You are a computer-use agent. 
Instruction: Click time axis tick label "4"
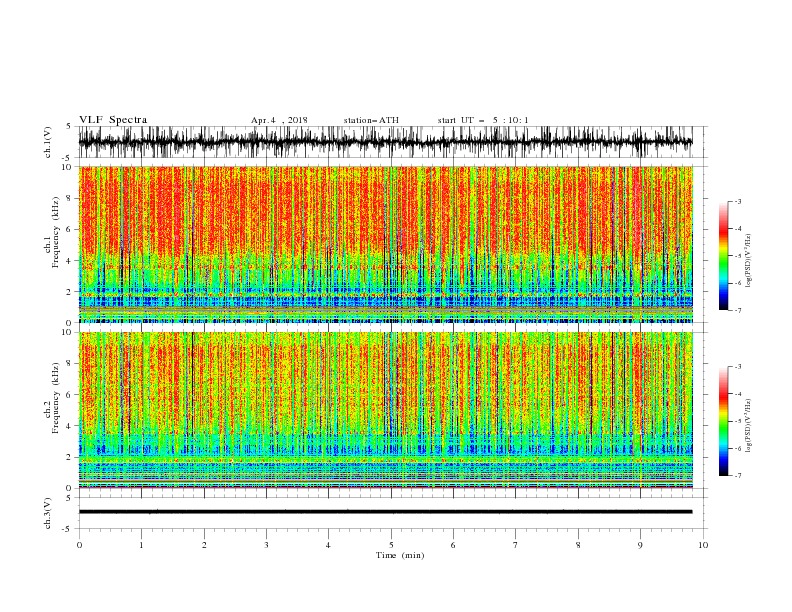pyautogui.click(x=328, y=545)
